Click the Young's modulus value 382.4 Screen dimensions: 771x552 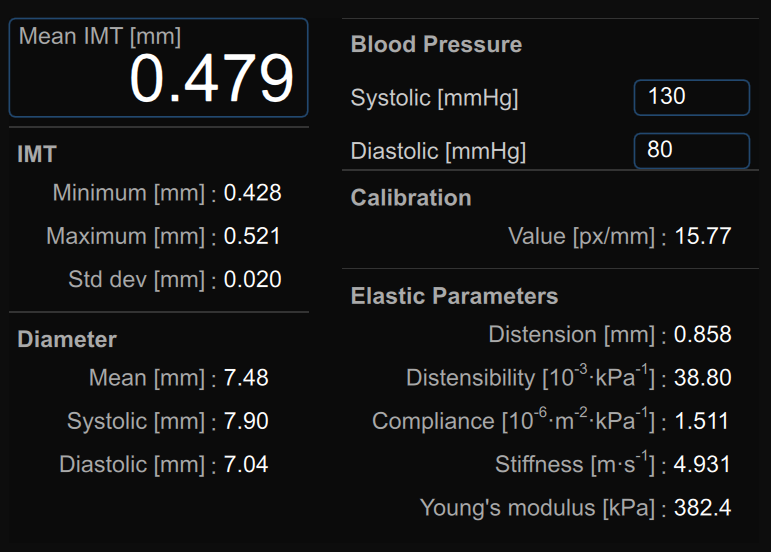point(702,508)
